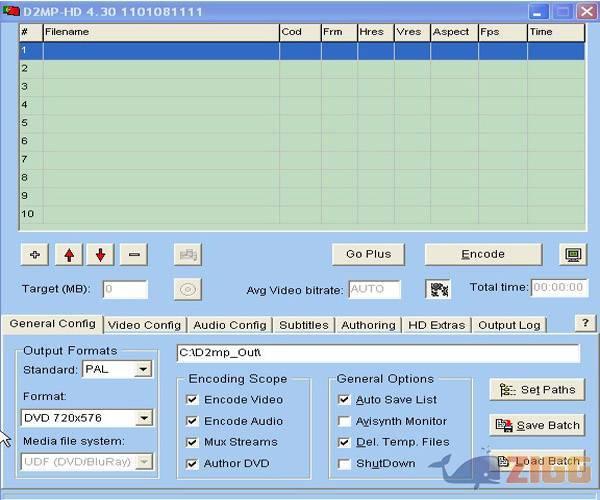Click the Go Plus button
The height and width of the screenshot is (500, 600).
[368, 254]
